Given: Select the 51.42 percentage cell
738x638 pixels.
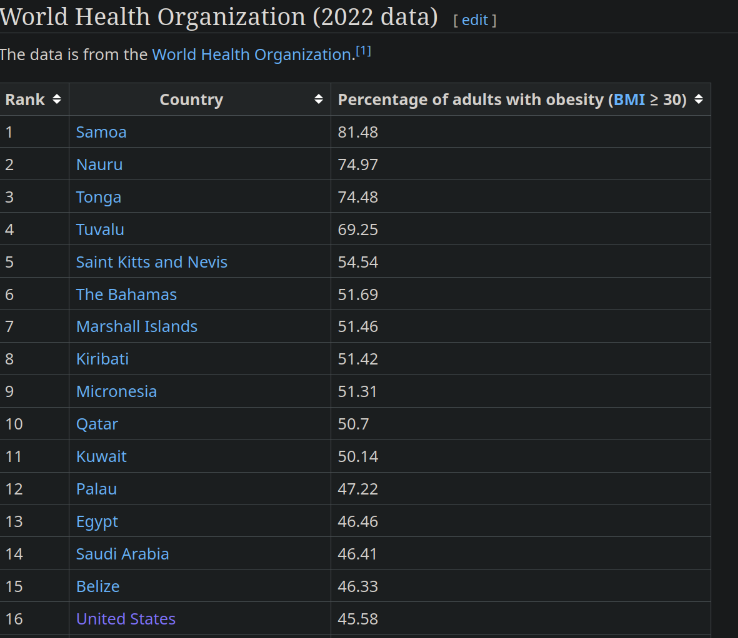Looking at the screenshot, I should 520,359.
